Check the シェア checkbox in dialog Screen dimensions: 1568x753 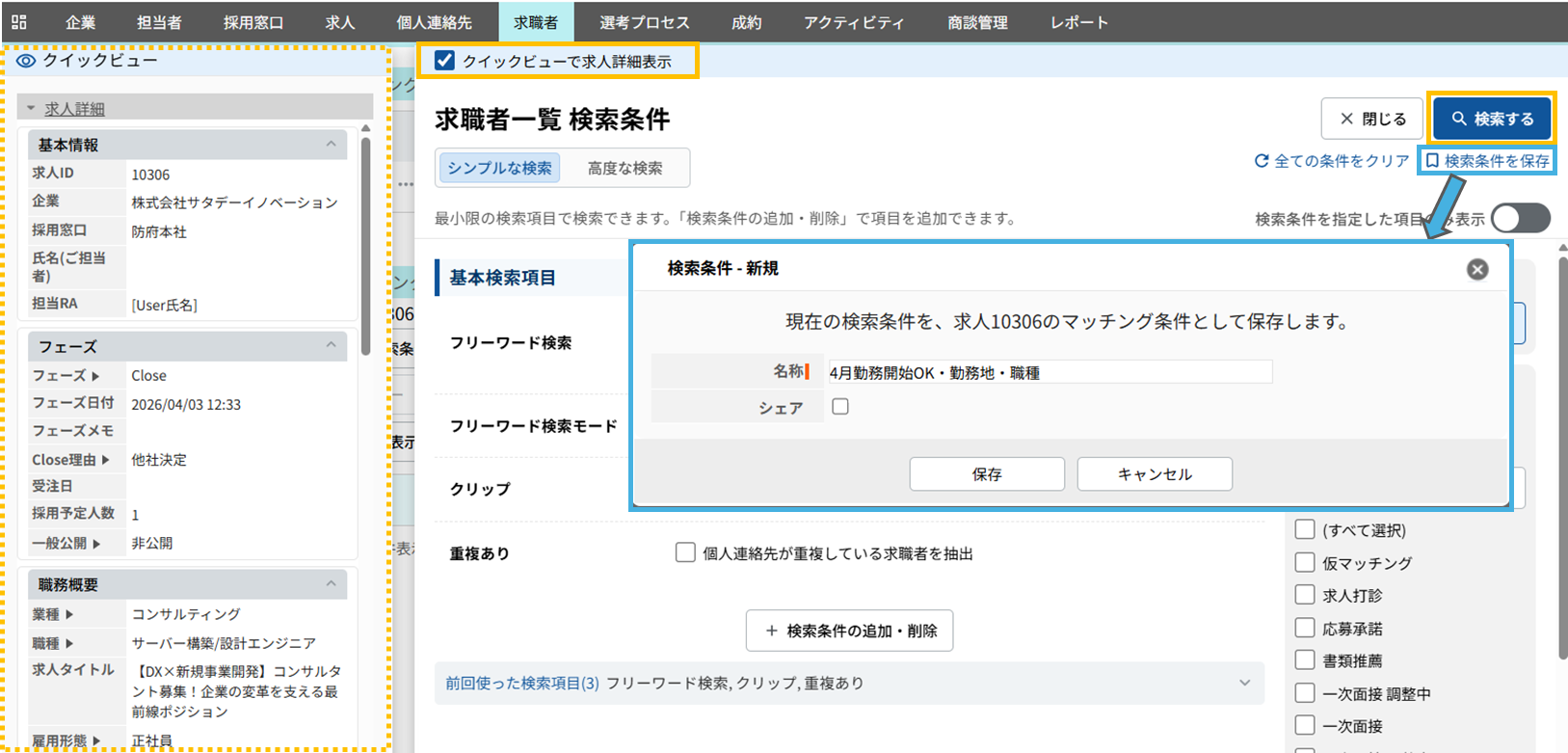pos(840,407)
